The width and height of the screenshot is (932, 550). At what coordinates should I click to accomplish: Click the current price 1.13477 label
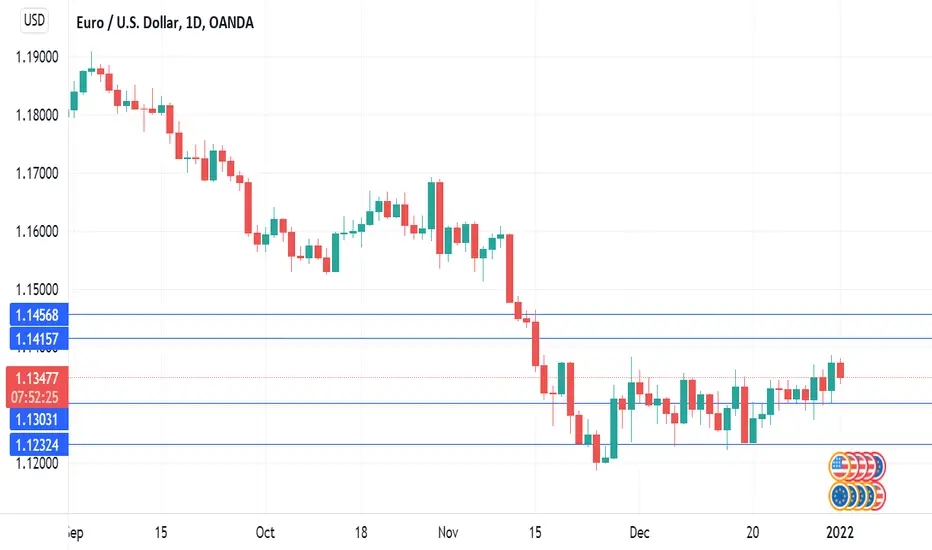(x=37, y=378)
